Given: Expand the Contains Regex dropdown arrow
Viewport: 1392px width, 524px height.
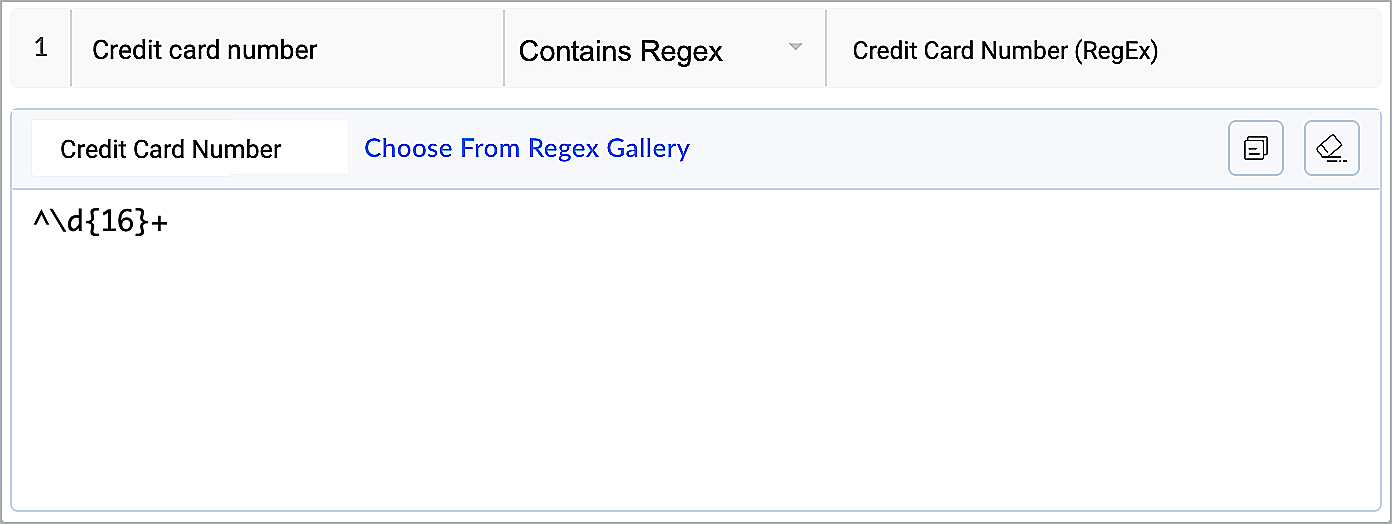Looking at the screenshot, I should (796, 48).
